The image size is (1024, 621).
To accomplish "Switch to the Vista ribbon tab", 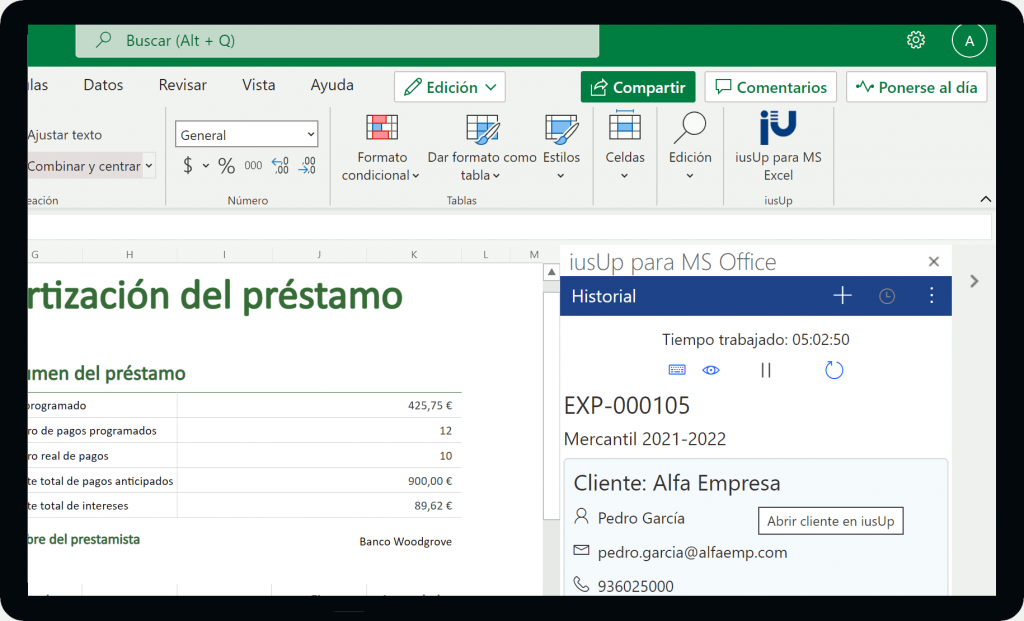I will pyautogui.click(x=259, y=85).
